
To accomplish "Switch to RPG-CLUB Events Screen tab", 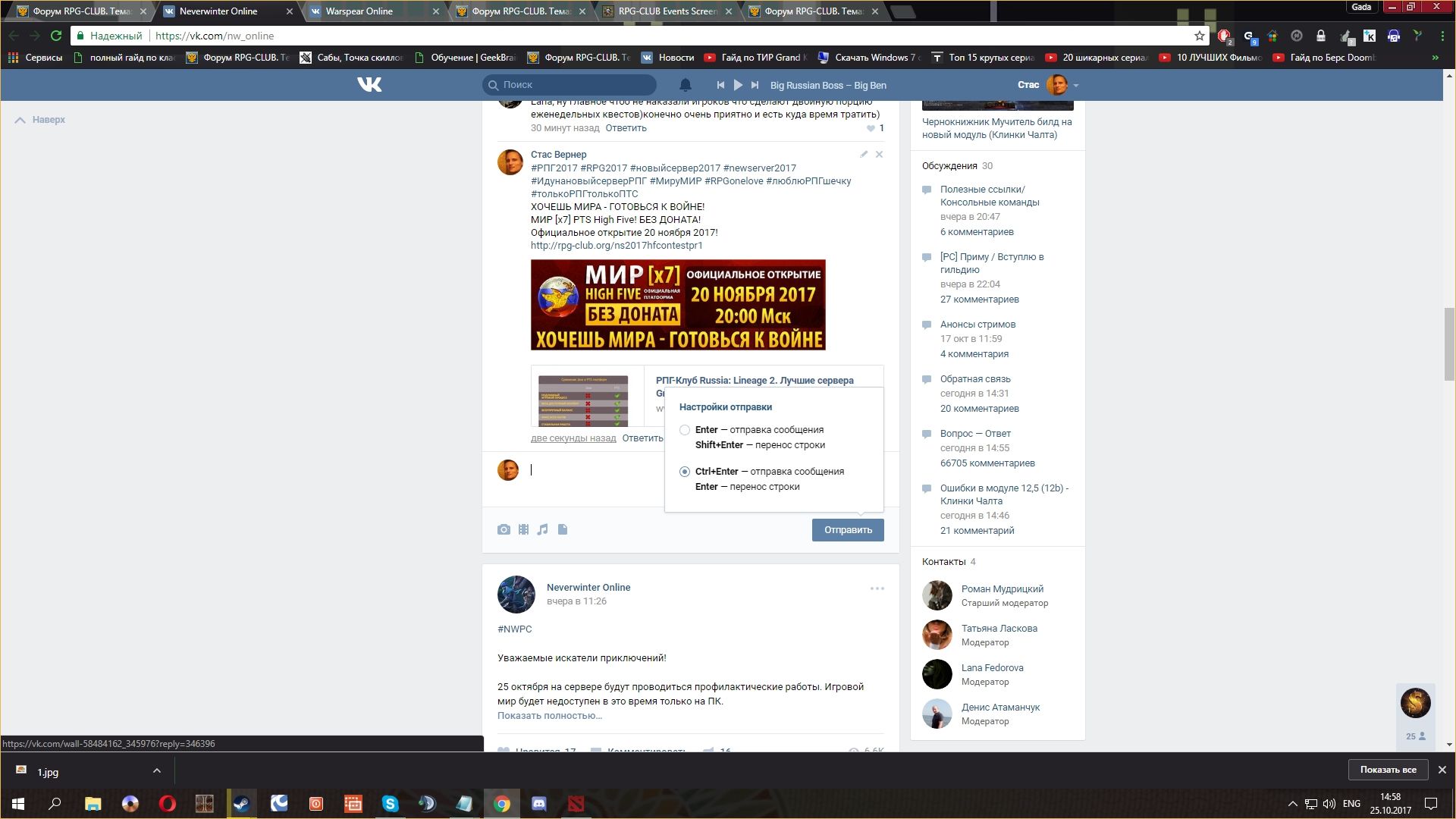I will tap(666, 11).
